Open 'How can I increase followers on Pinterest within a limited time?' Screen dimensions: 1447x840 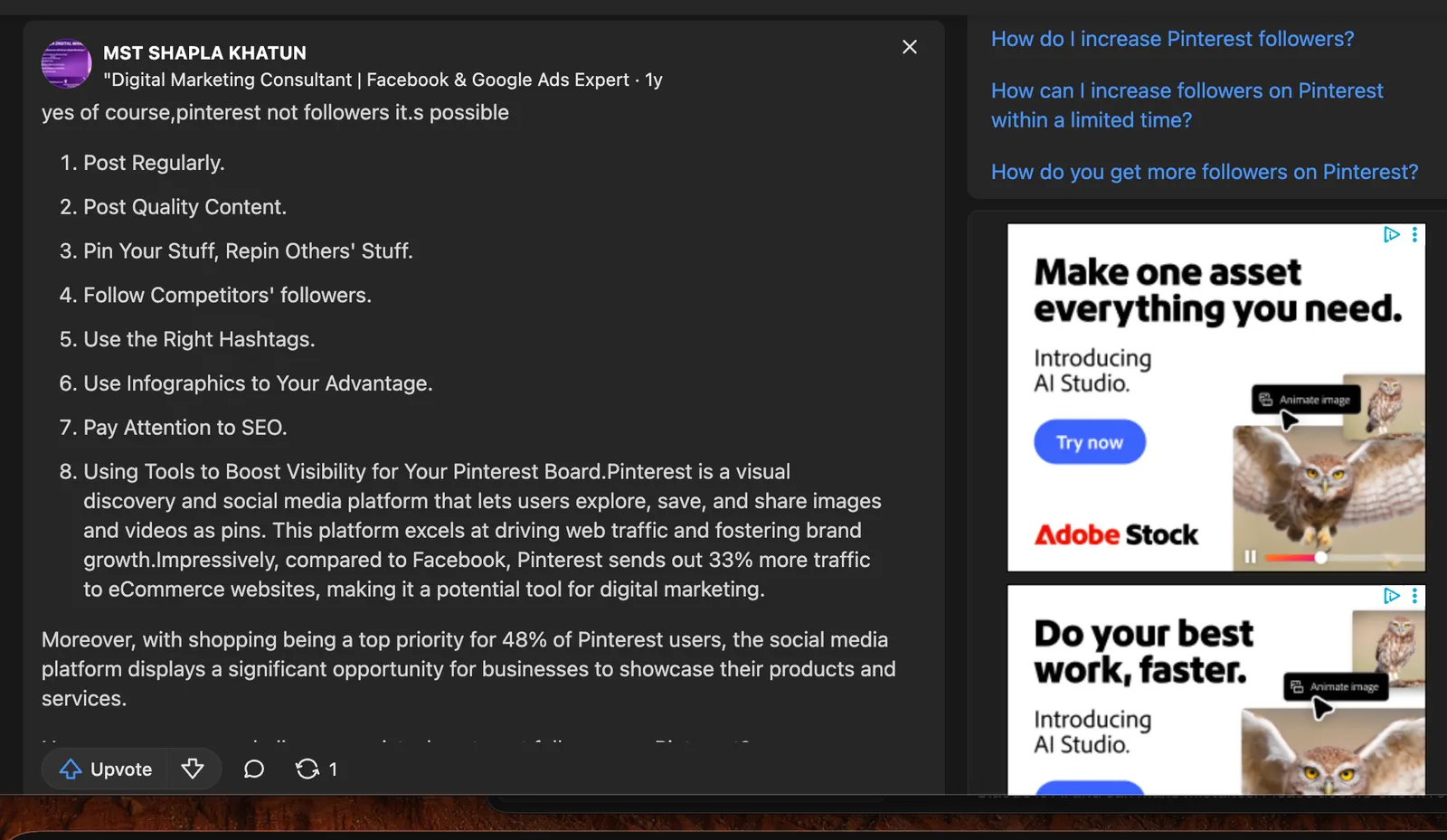[x=1187, y=105]
